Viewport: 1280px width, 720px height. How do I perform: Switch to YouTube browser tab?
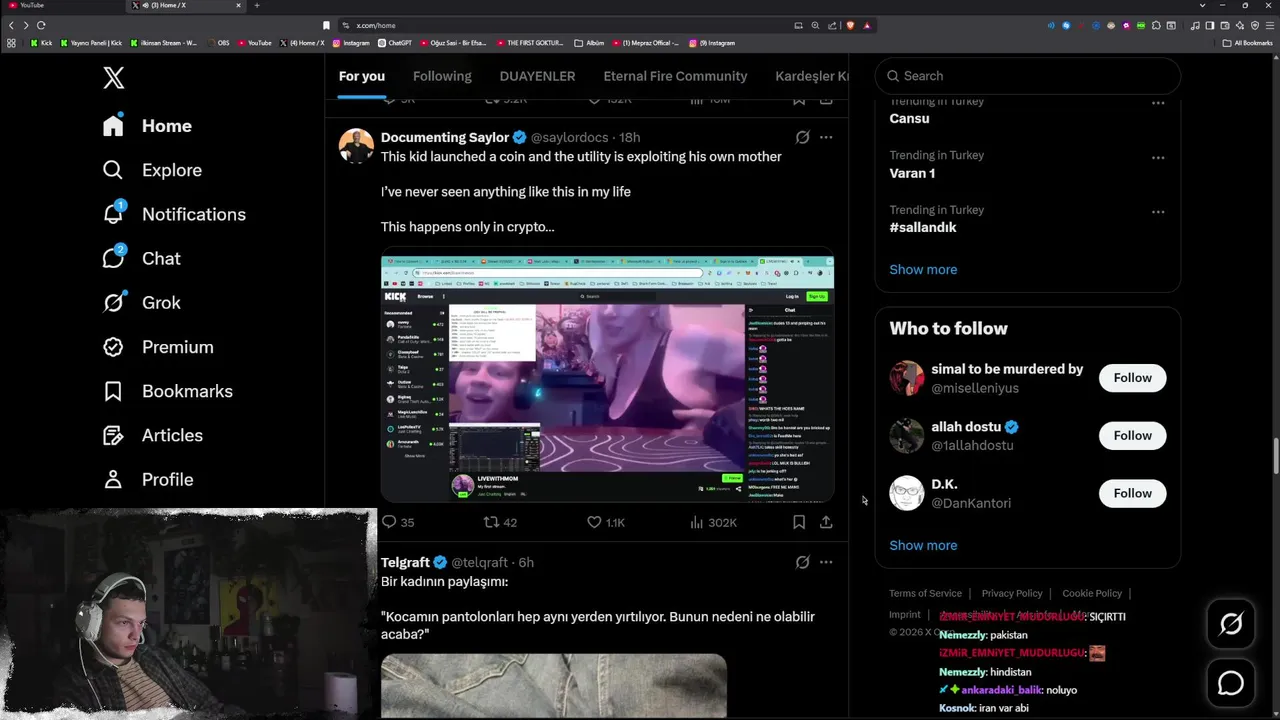(60, 5)
